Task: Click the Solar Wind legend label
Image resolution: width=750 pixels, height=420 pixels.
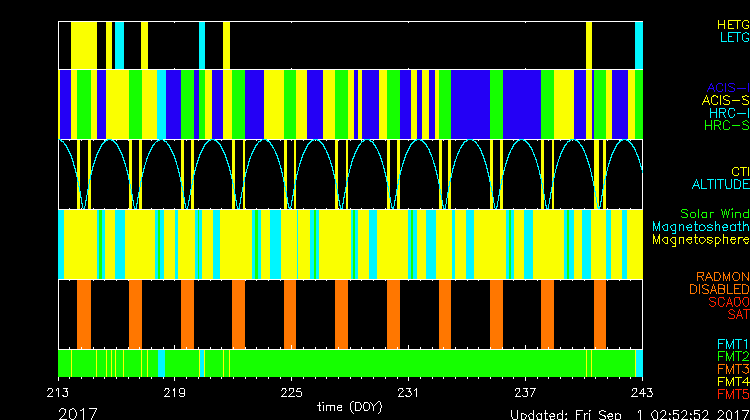Action: [714, 214]
